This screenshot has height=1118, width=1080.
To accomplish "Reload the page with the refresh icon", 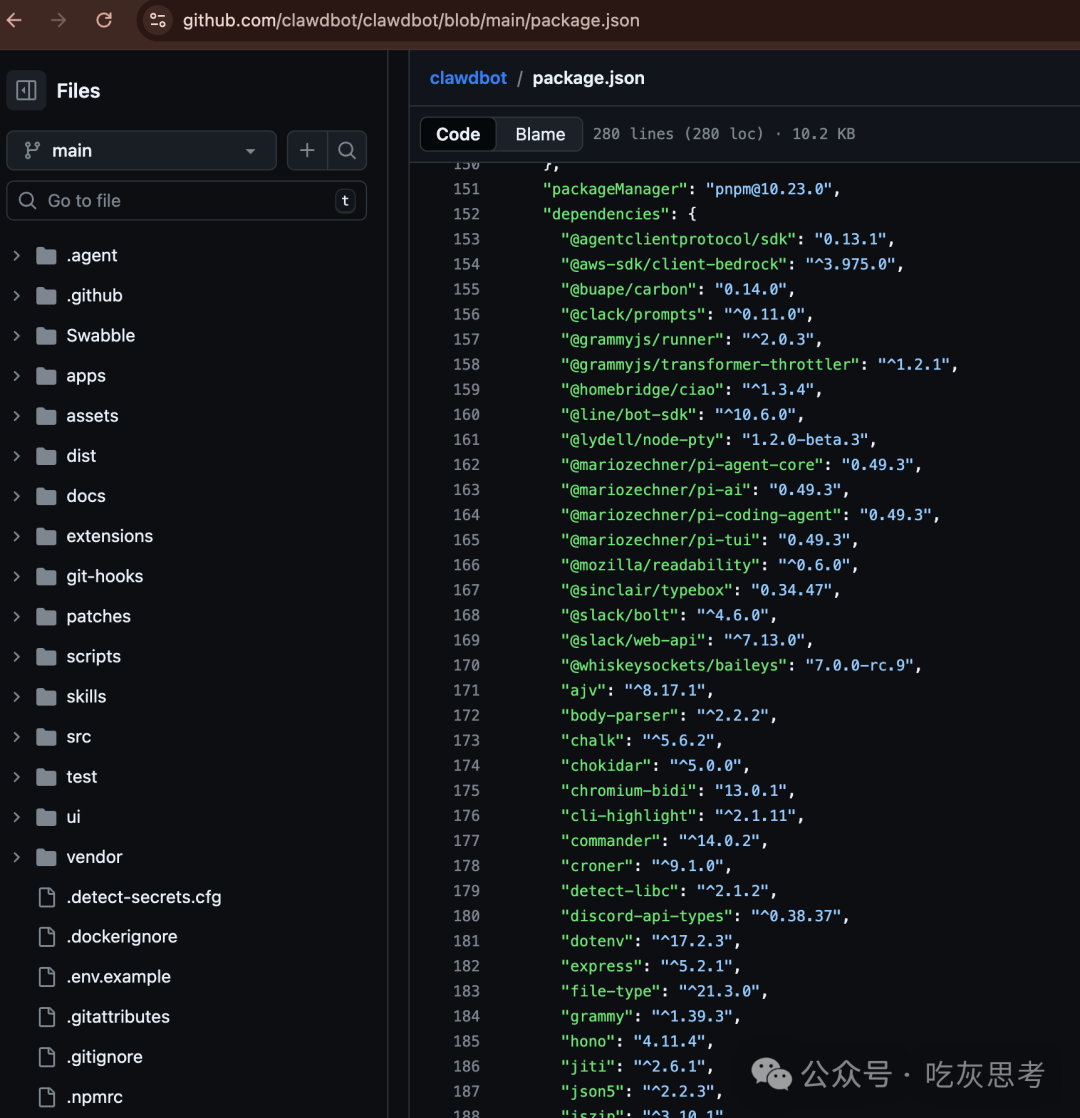I will click(x=103, y=19).
